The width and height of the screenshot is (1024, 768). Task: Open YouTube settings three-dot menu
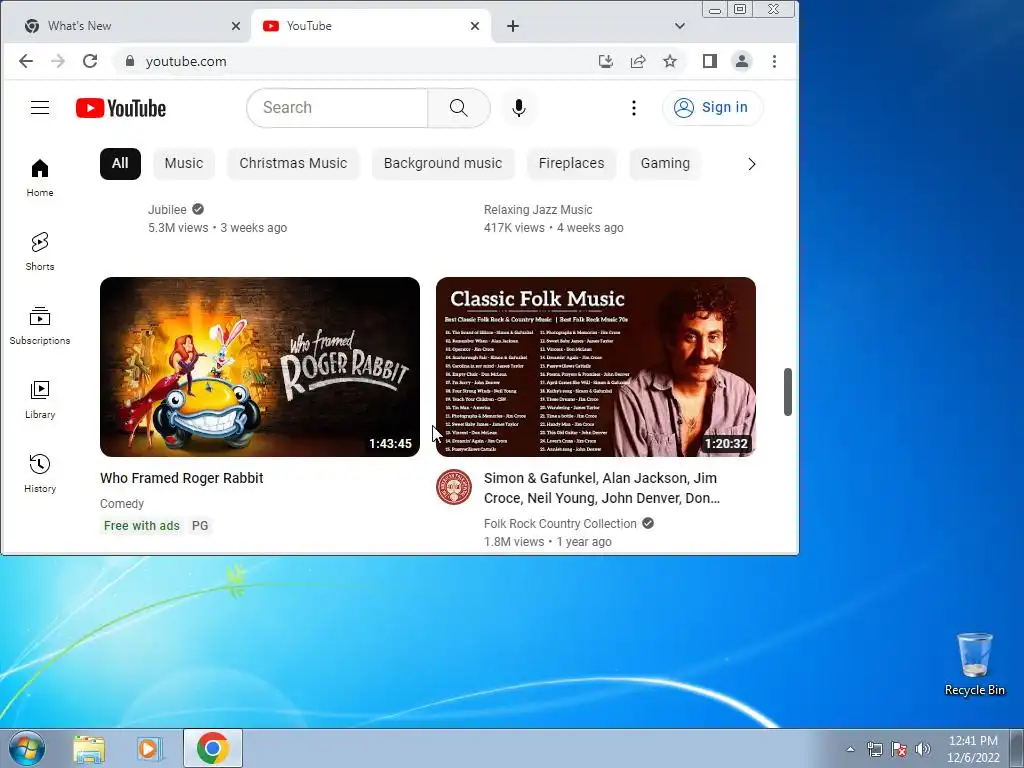633,108
